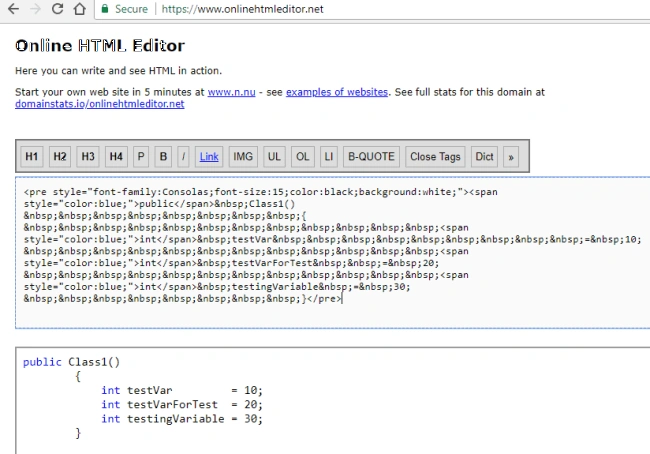The width and height of the screenshot is (650, 454).
Task: Click 'testingVariable' in the preview output
Action: tap(176, 419)
